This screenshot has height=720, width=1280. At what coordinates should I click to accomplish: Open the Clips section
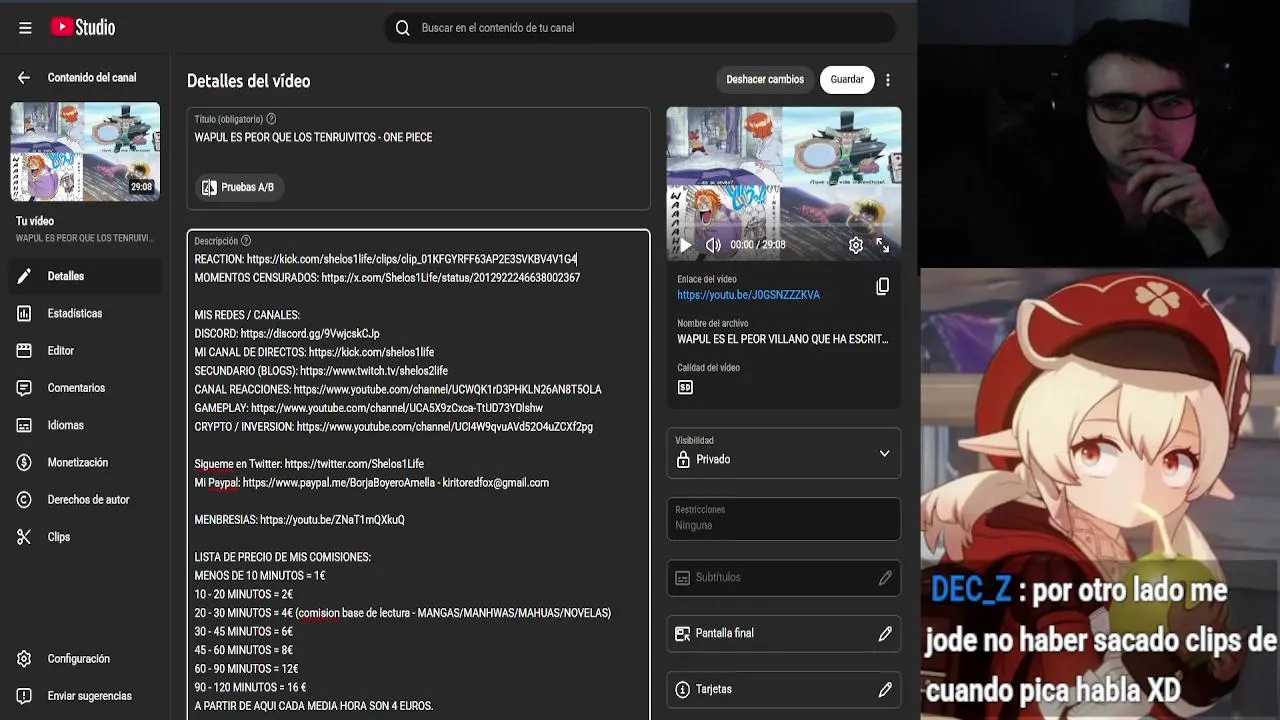click(85, 537)
